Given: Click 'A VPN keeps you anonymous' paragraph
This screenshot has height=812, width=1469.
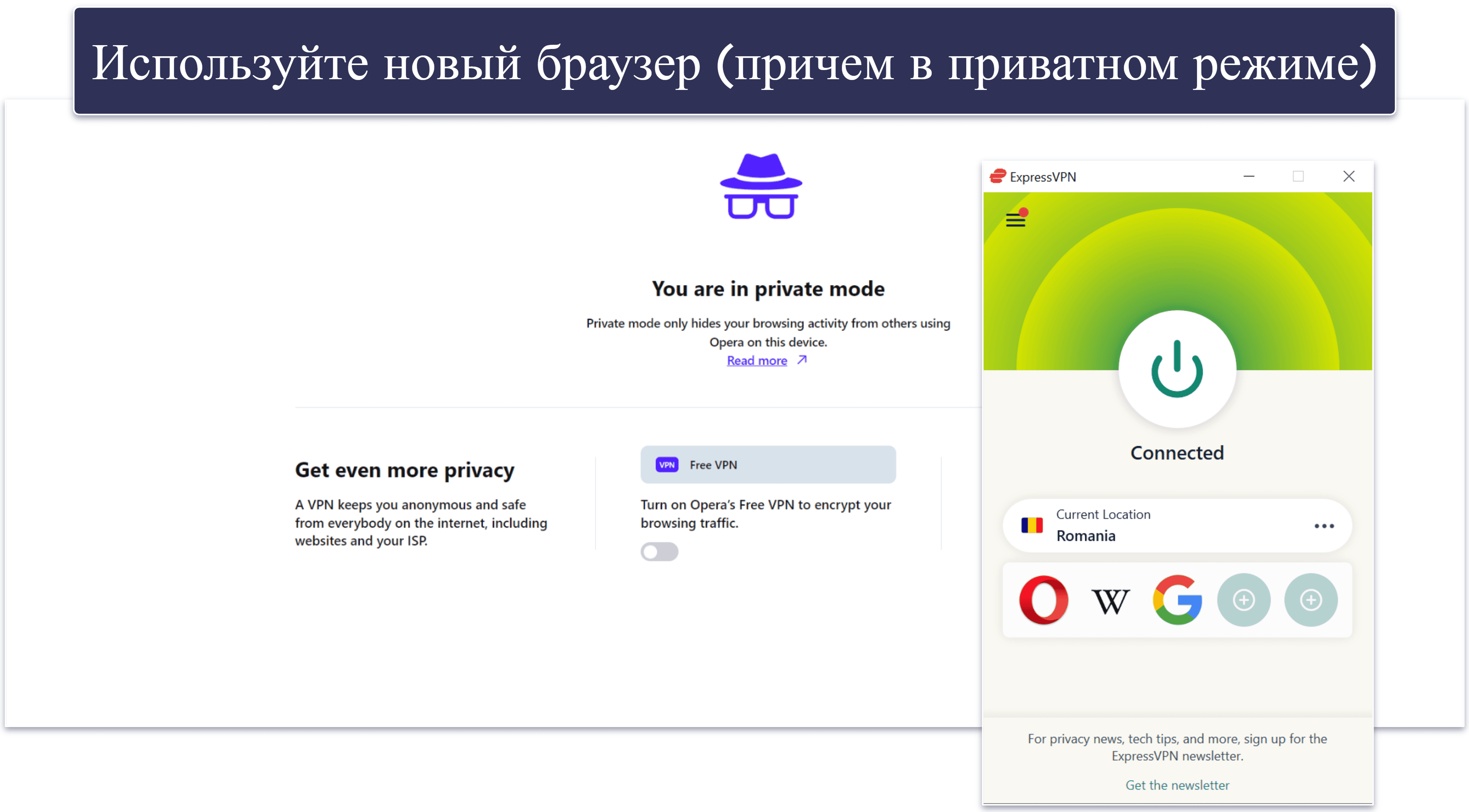Looking at the screenshot, I should pyautogui.click(x=421, y=523).
